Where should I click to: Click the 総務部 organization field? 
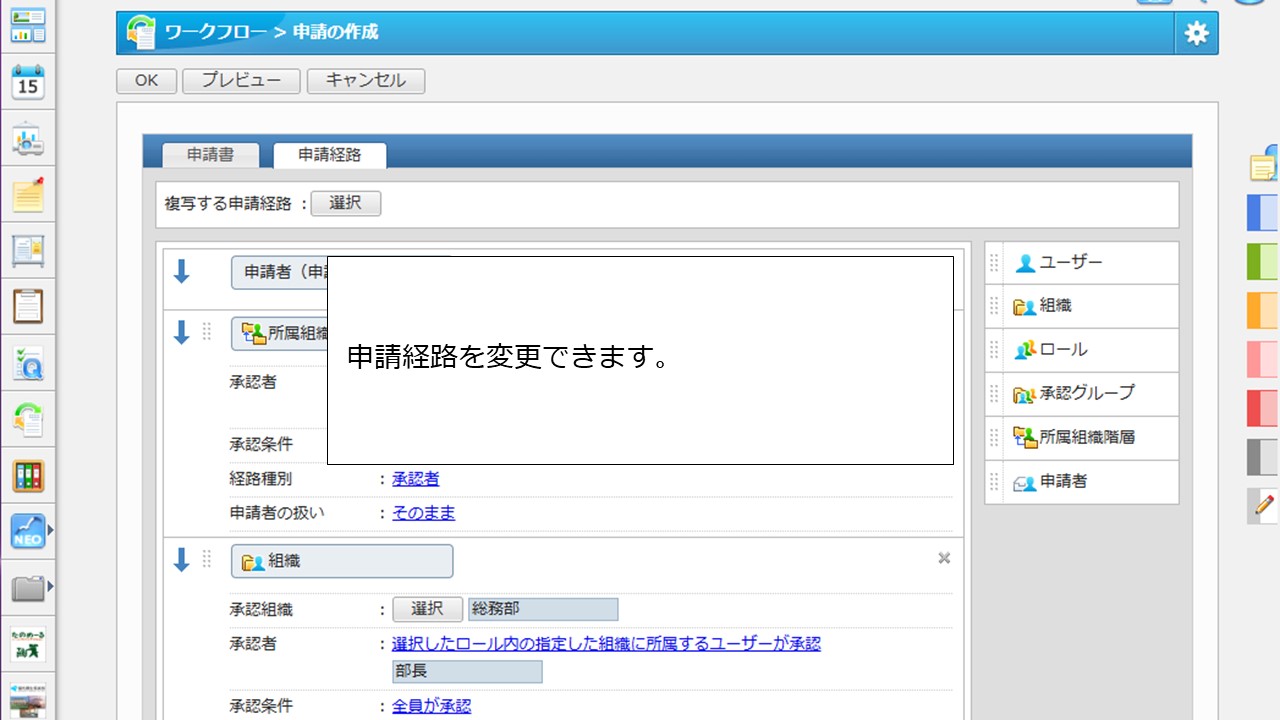pyautogui.click(x=543, y=609)
